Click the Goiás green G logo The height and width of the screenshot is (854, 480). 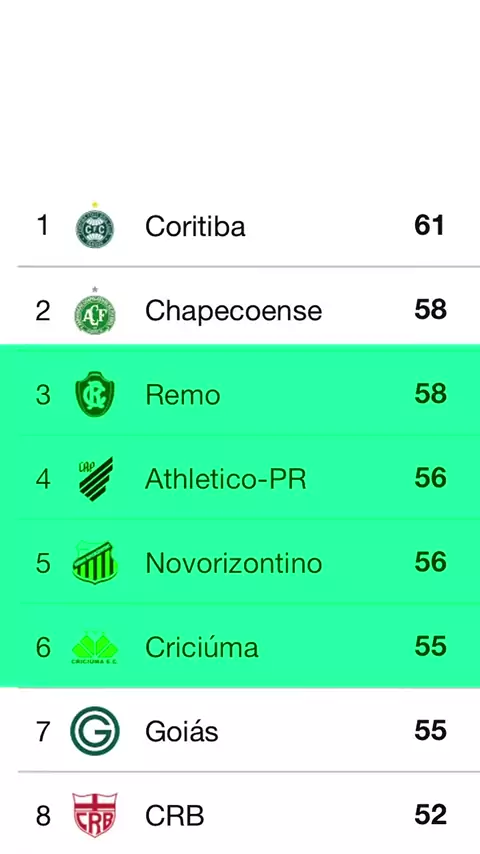pyautogui.click(x=95, y=731)
